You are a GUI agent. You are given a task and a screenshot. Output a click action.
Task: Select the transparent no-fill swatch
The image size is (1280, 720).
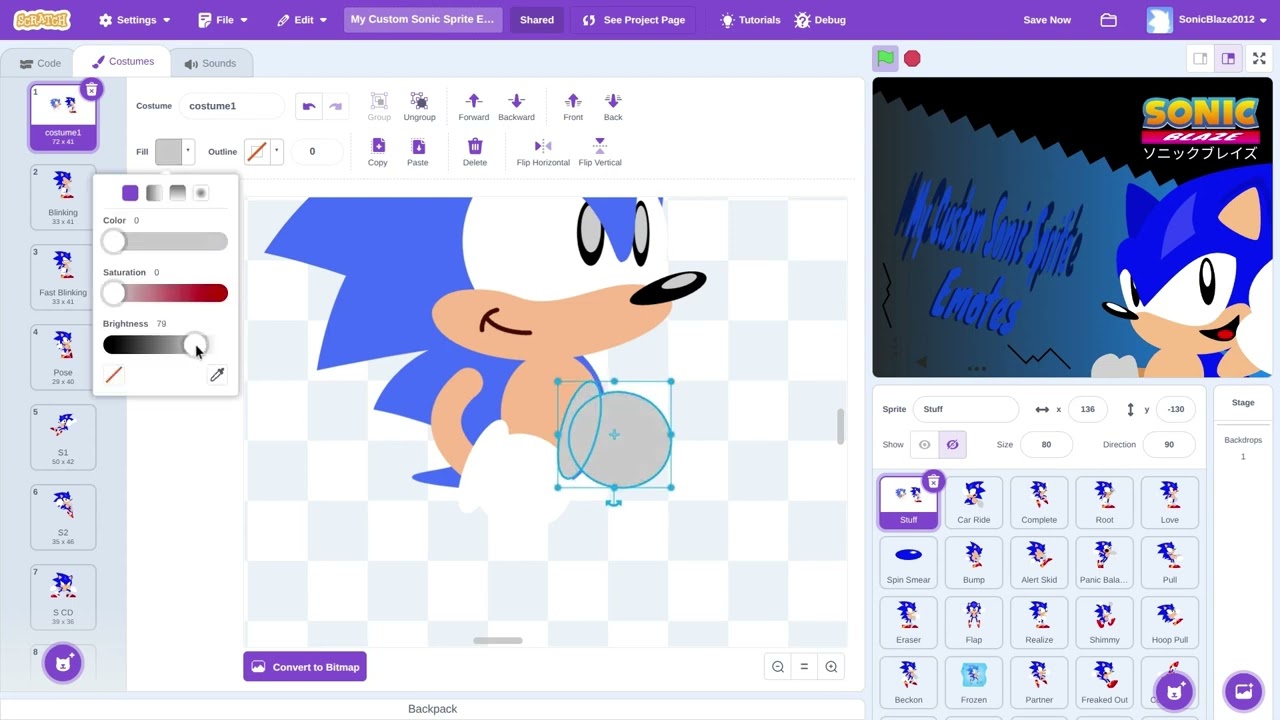pos(114,375)
